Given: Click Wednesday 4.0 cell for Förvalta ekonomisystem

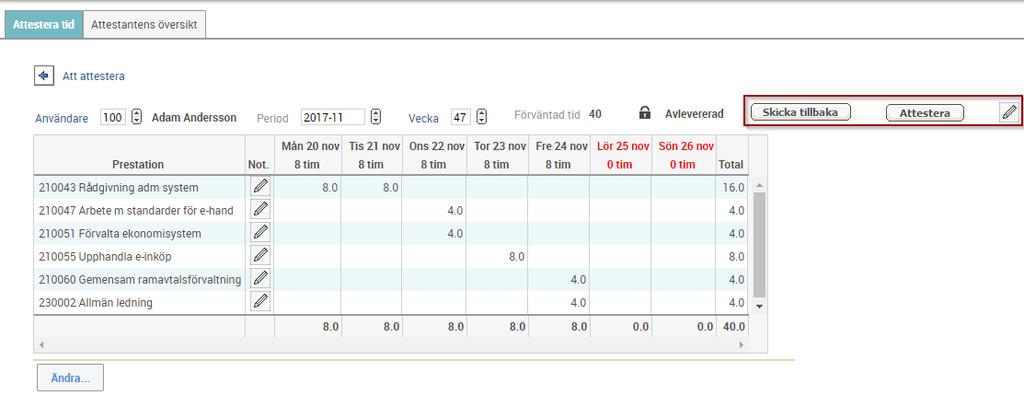Looking at the screenshot, I should click(434, 233).
